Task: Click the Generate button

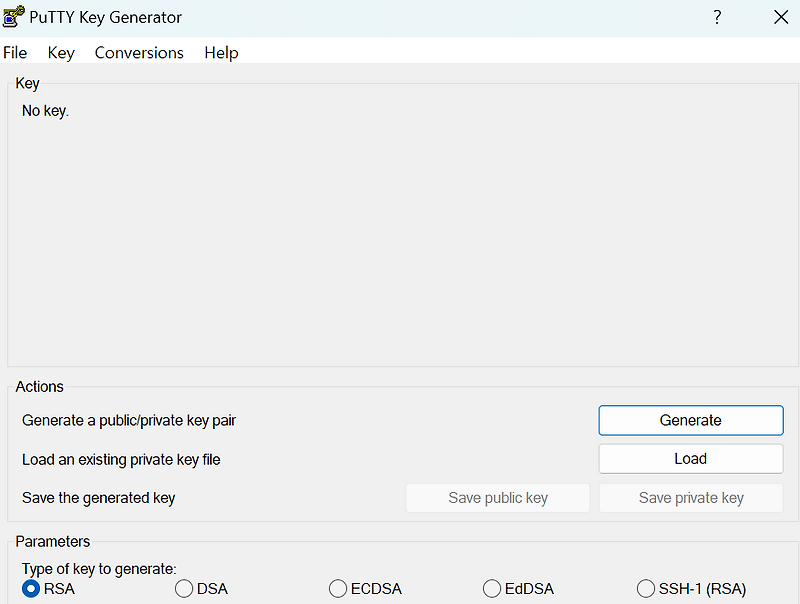Action: (x=690, y=420)
